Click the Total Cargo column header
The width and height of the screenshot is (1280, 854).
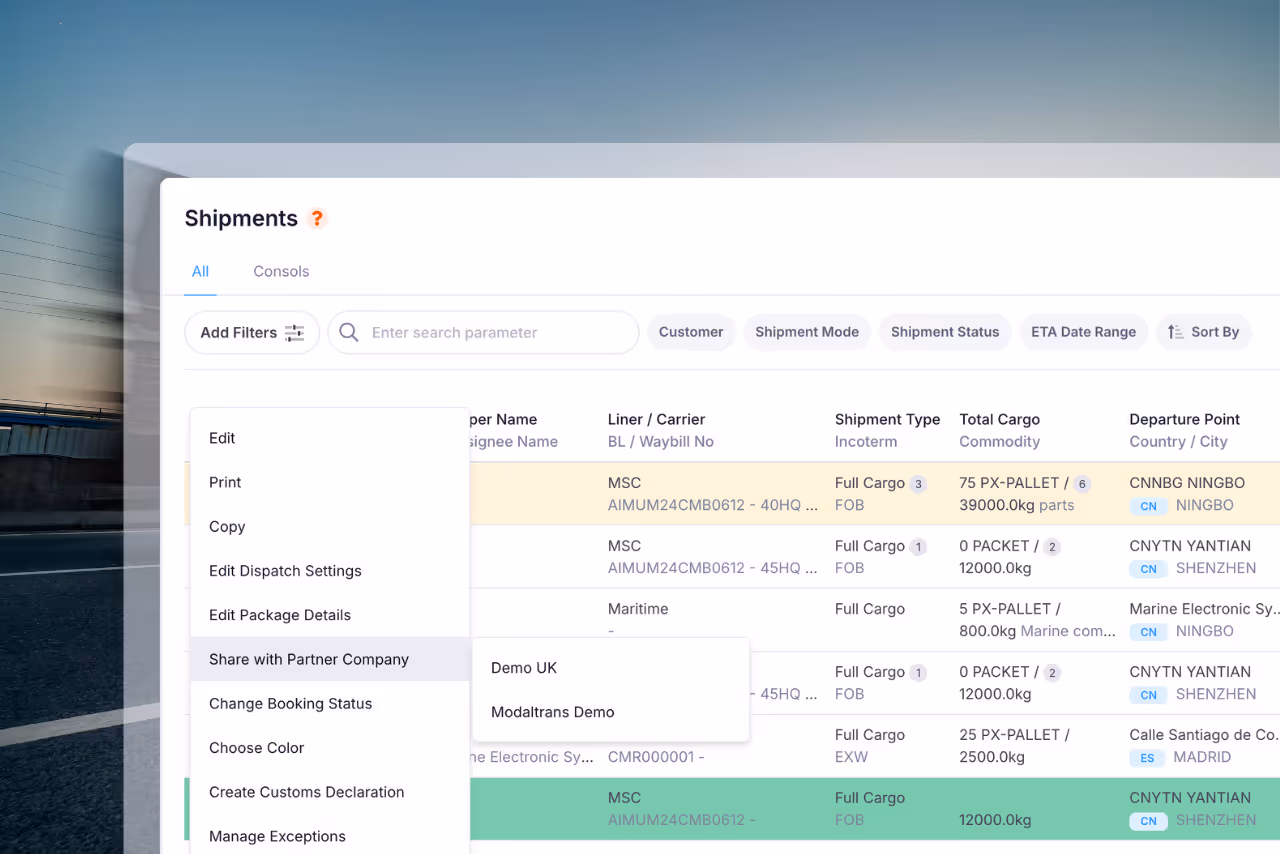999,419
